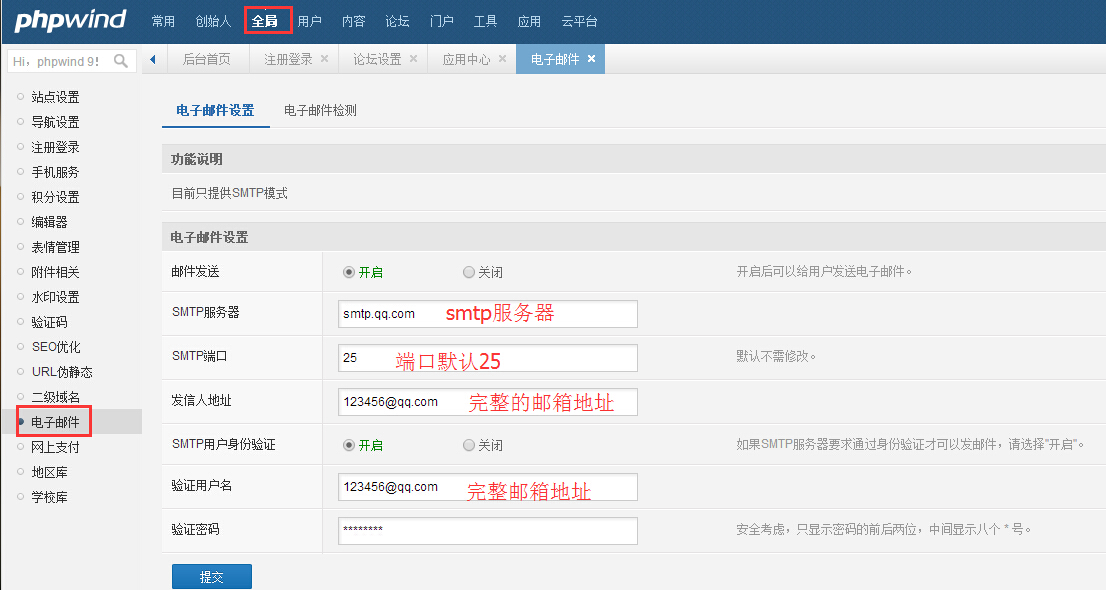Click the SMTP服务器 input field
The image size is (1106, 590).
click(487, 314)
